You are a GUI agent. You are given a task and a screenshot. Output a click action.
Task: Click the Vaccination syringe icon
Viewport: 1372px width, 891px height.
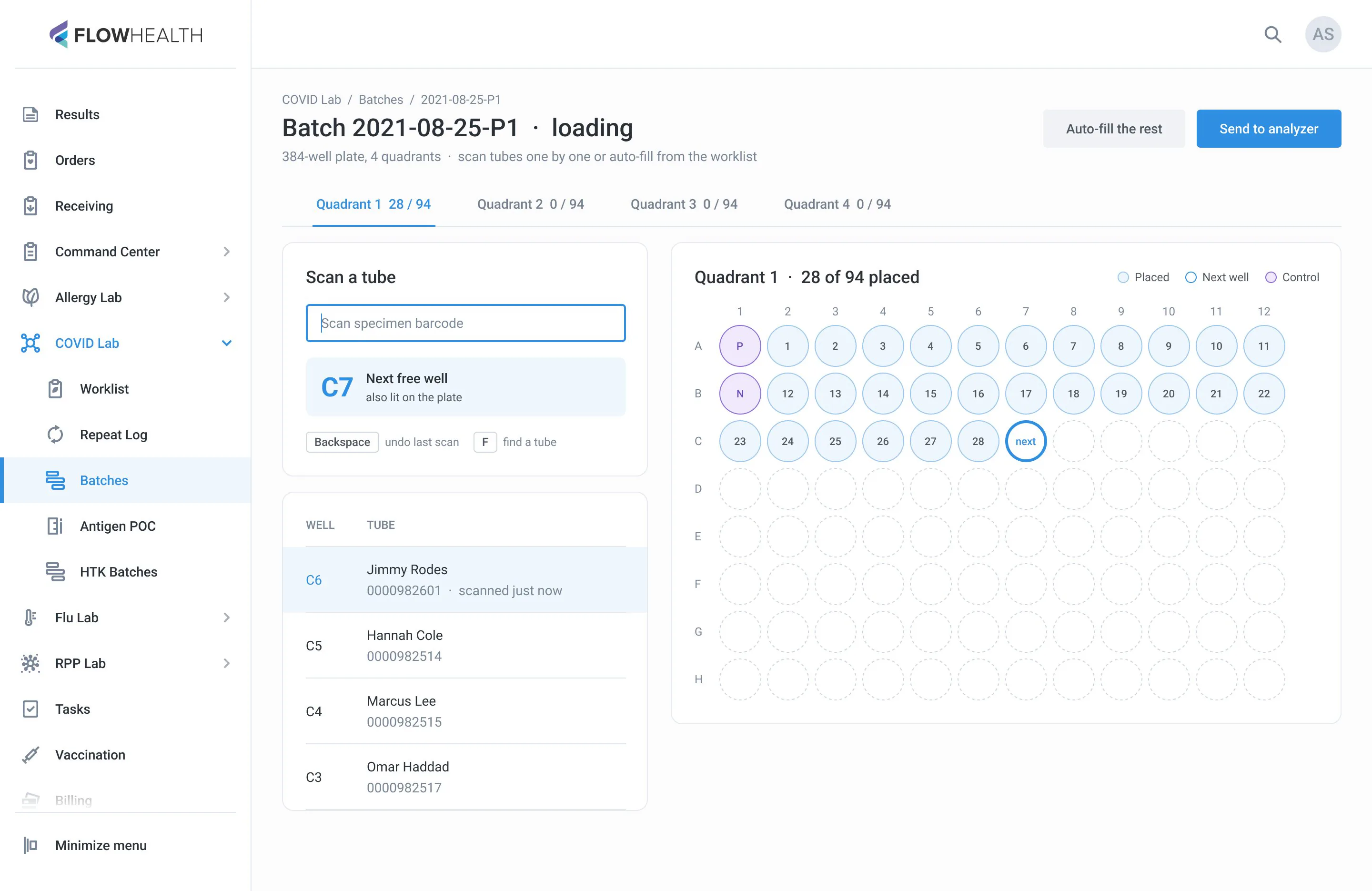(30, 755)
